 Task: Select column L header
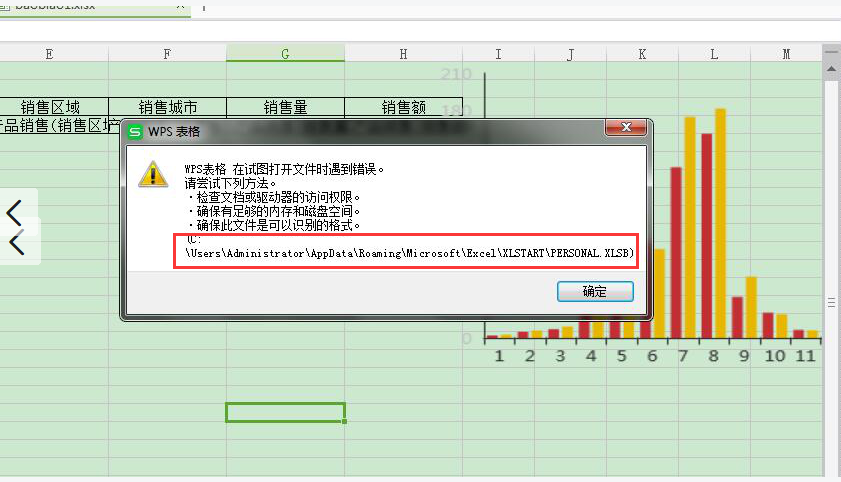(x=714, y=54)
